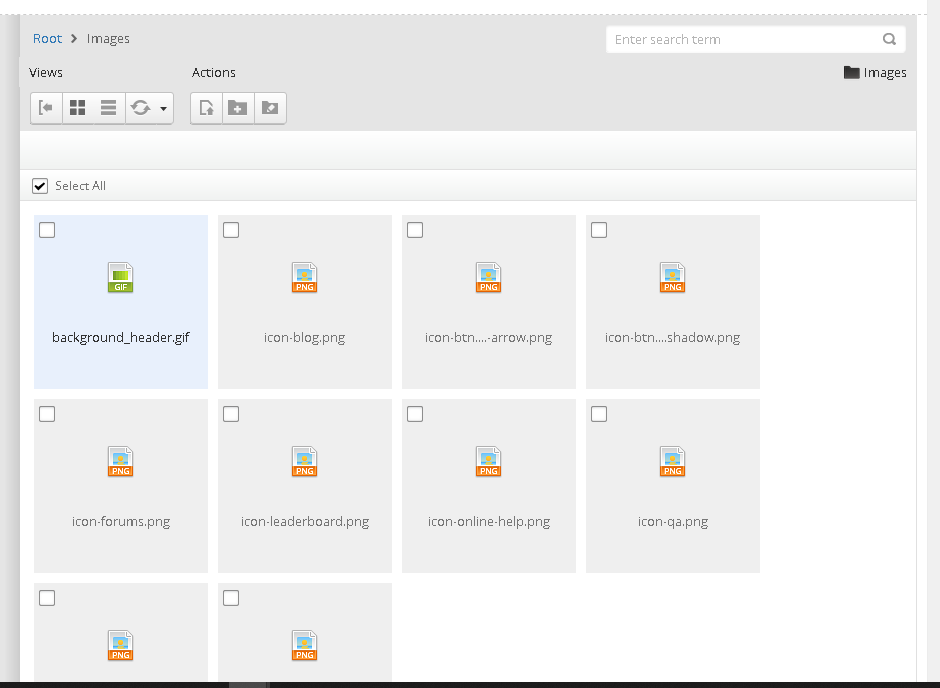Click the sync folder refresh icon

[x=140, y=108]
